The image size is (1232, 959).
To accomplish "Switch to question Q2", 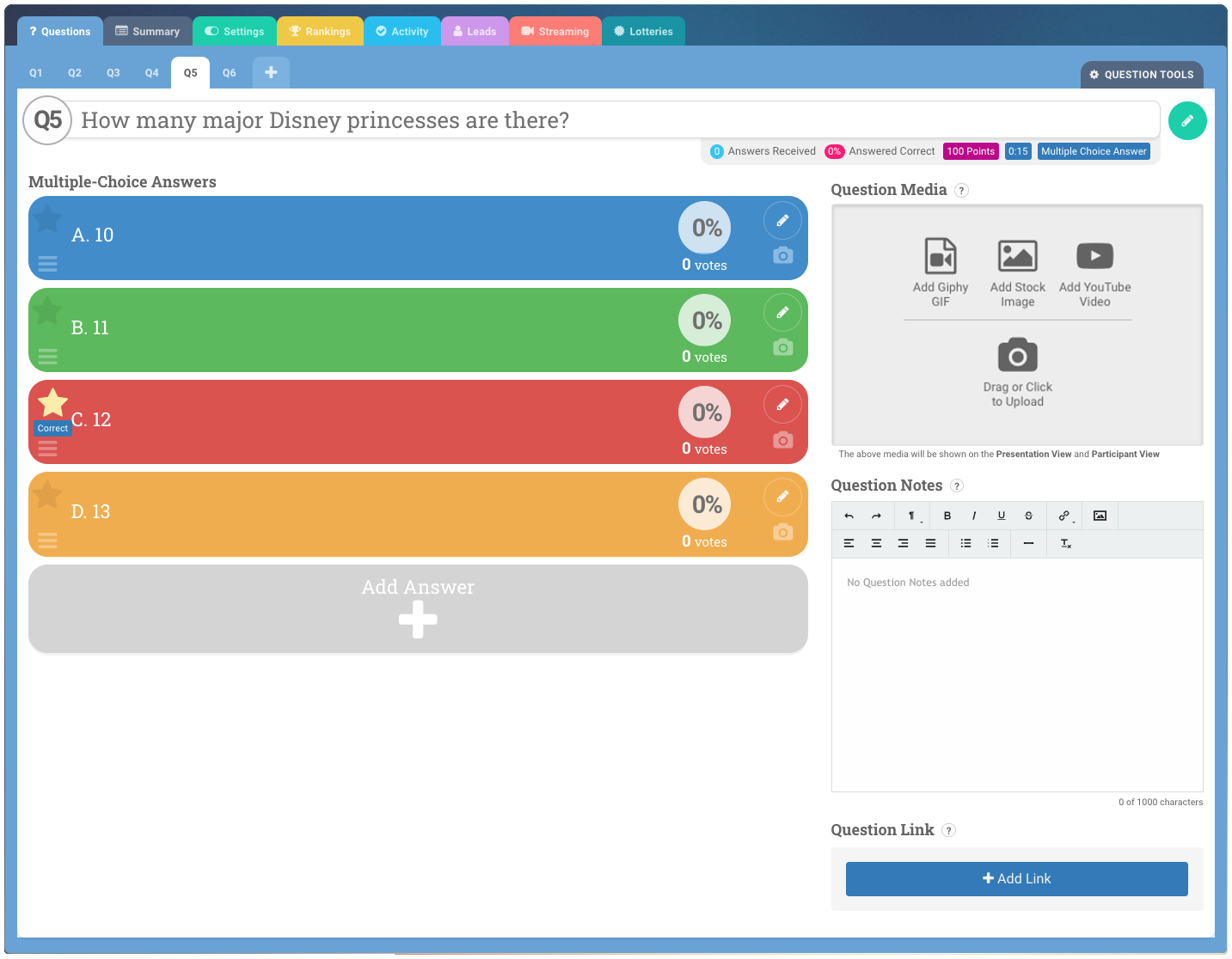I will point(75,73).
